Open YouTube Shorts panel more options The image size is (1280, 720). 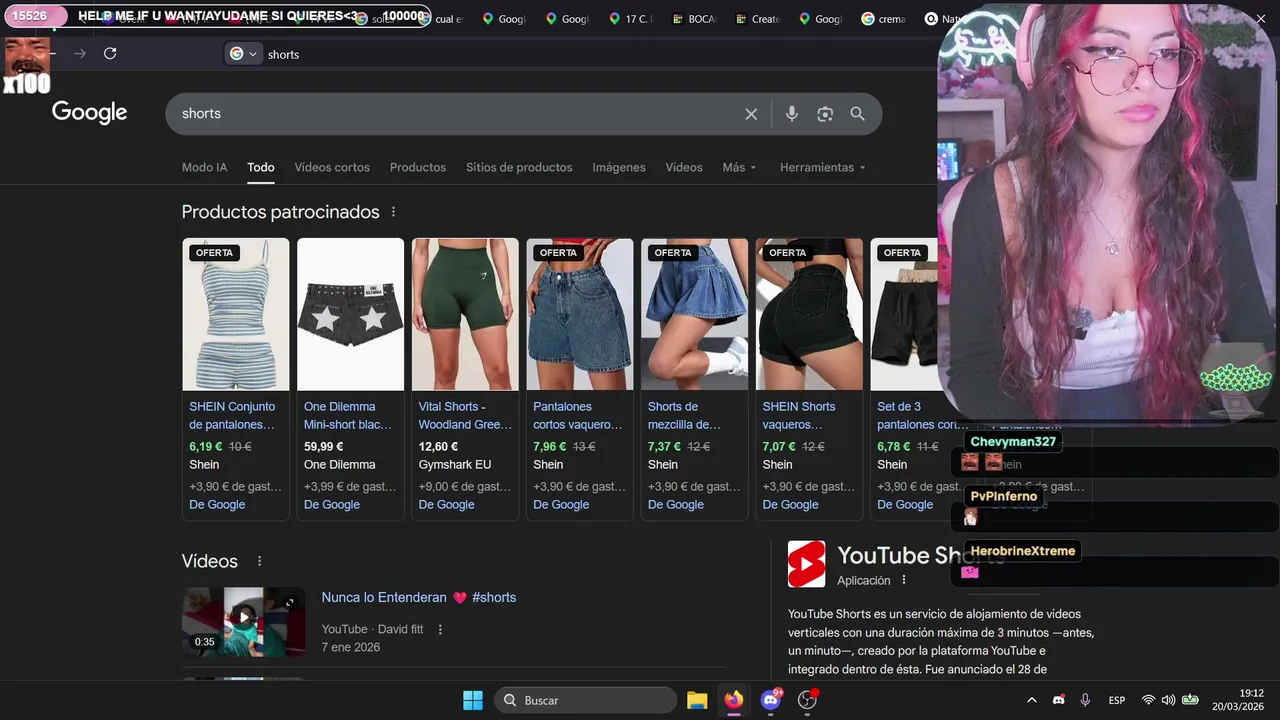click(904, 580)
